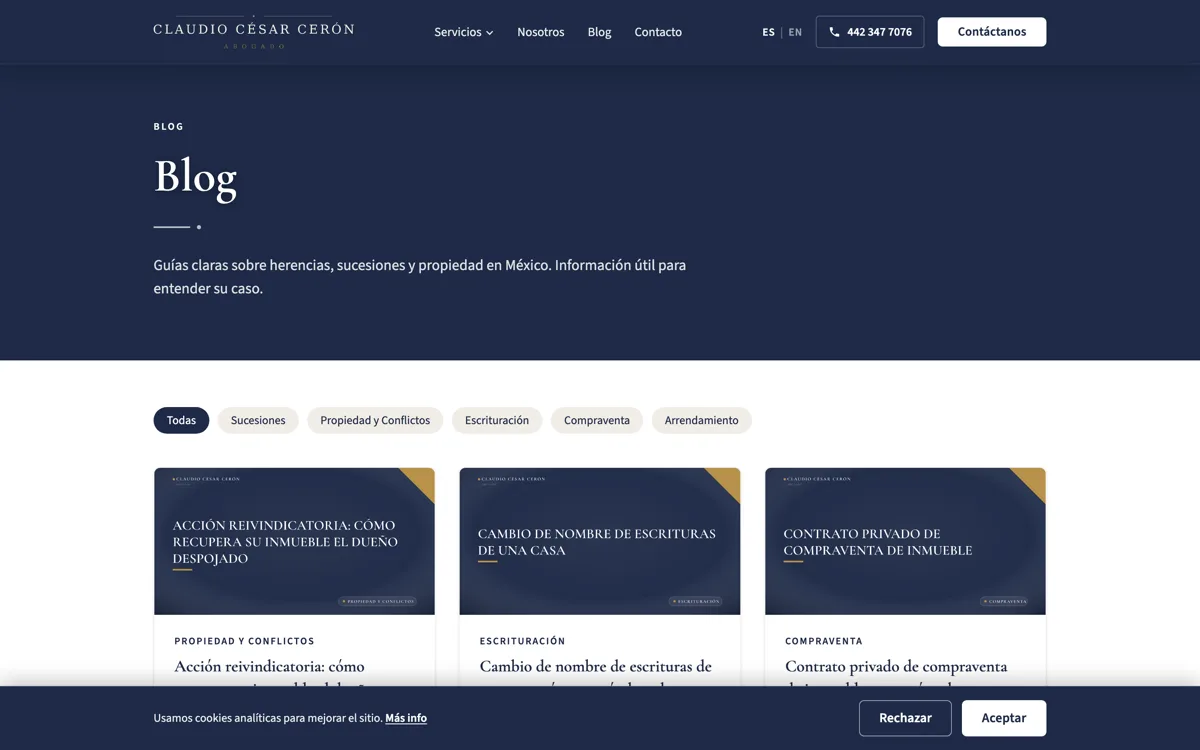The height and width of the screenshot is (750, 1200).
Task: Open the Cambio de nombre de escrituras thumbnail
Action: (x=600, y=541)
